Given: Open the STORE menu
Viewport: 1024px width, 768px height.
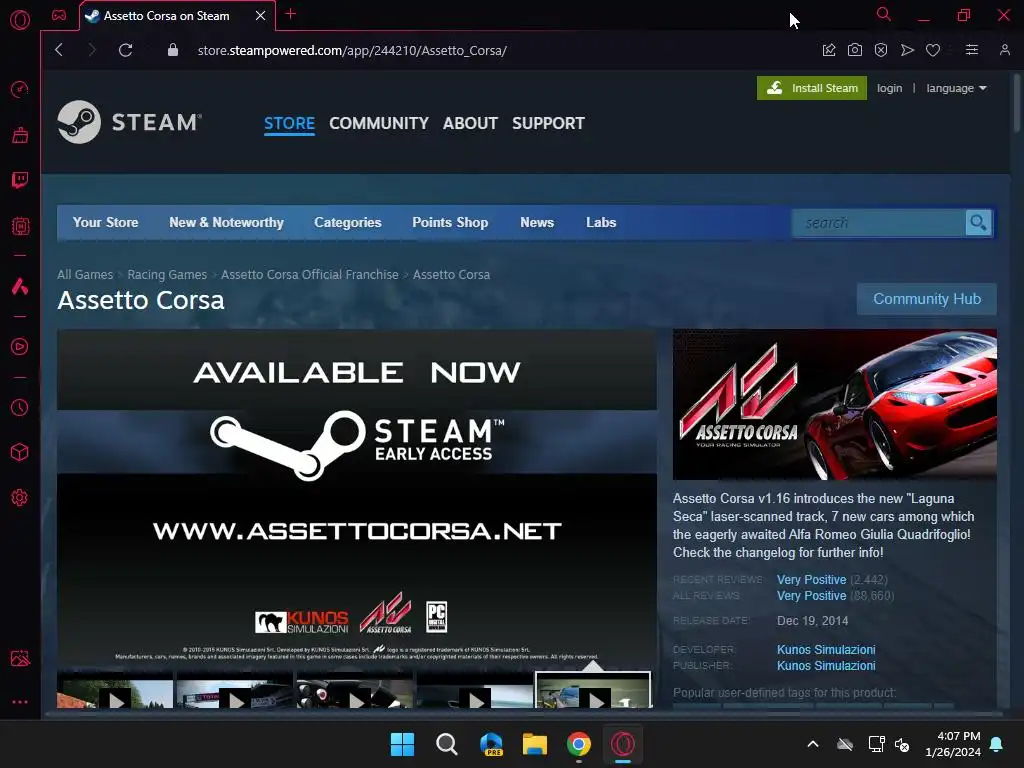Looking at the screenshot, I should pyautogui.click(x=289, y=123).
